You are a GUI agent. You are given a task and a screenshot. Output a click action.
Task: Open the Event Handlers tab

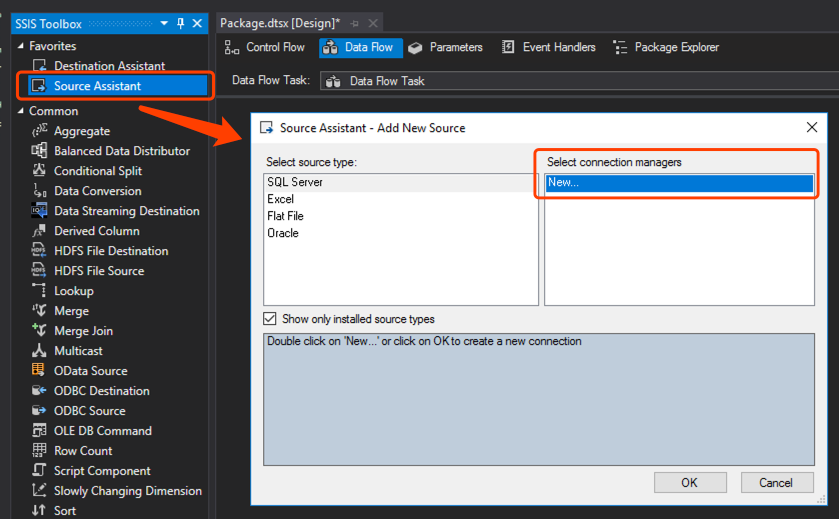(x=548, y=47)
